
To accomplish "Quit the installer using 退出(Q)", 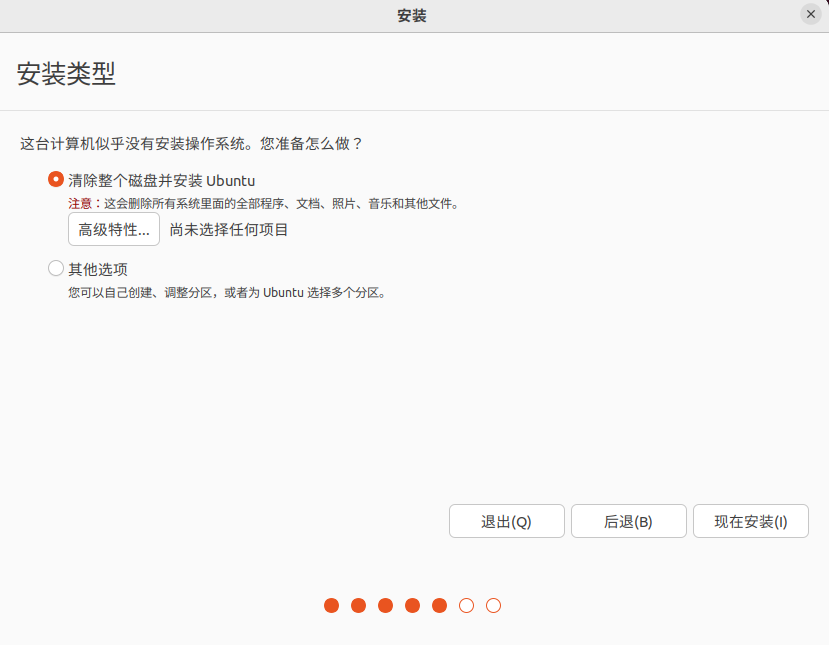I will tap(506, 521).
